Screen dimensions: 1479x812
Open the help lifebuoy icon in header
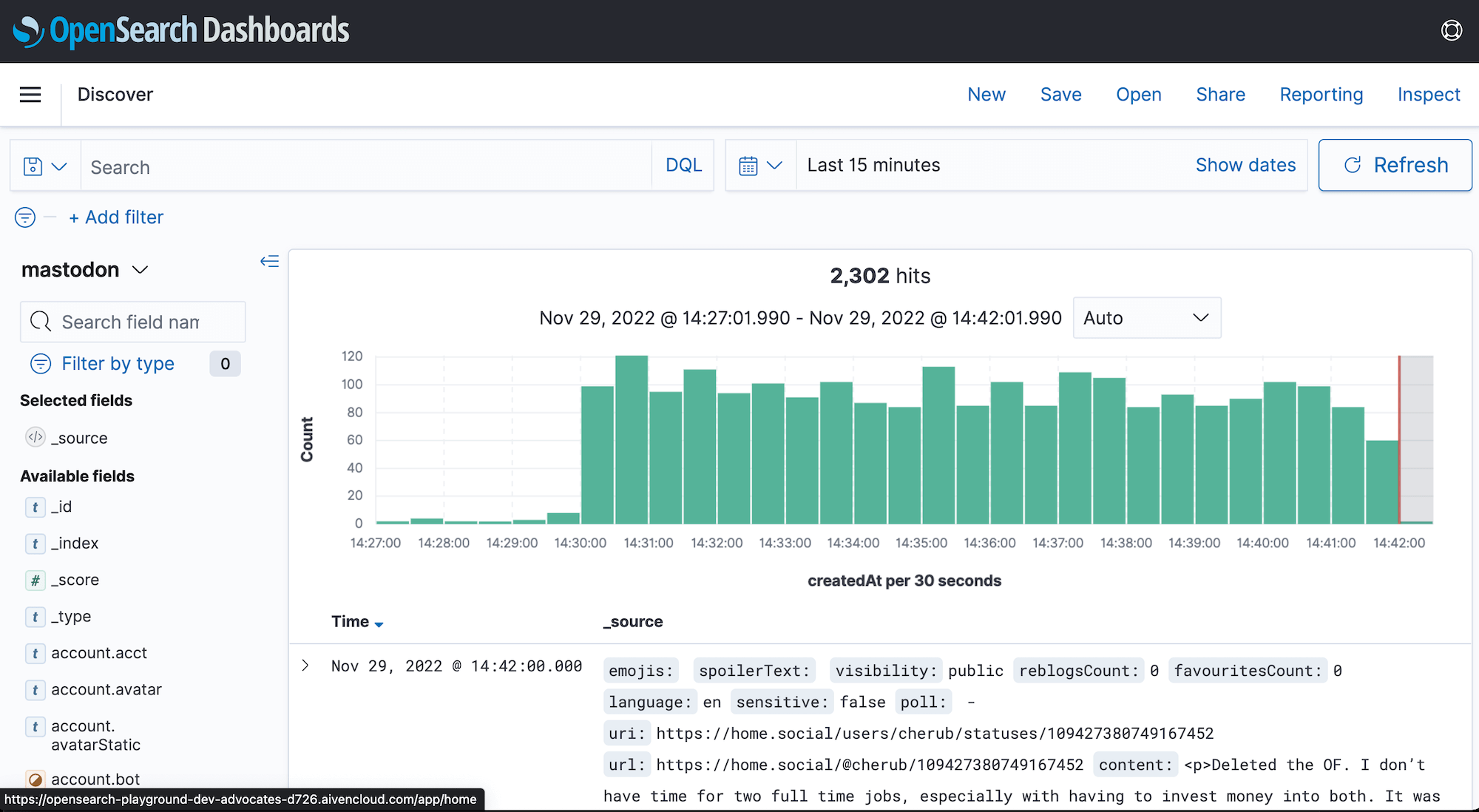pos(1451,30)
